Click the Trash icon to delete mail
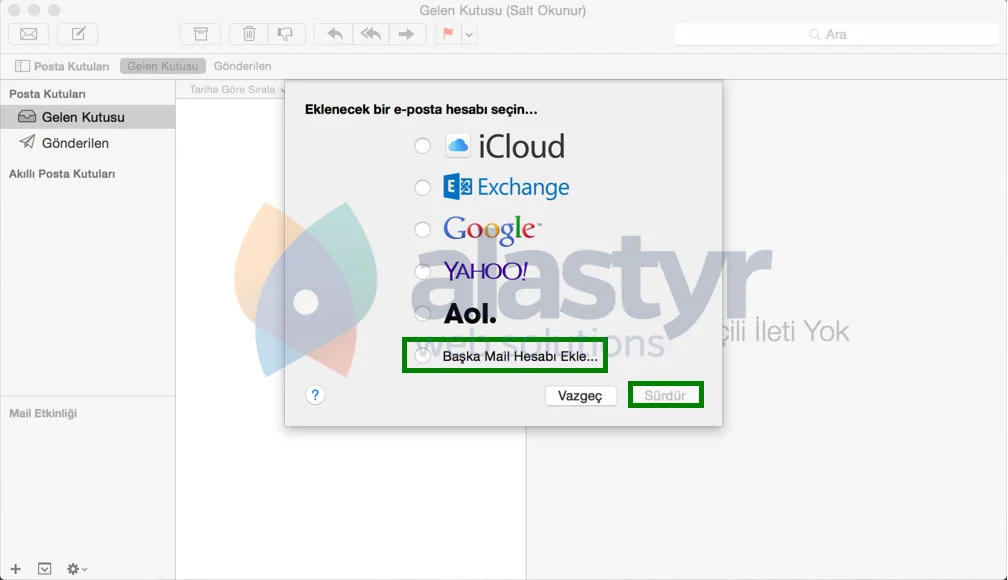 pos(248,33)
